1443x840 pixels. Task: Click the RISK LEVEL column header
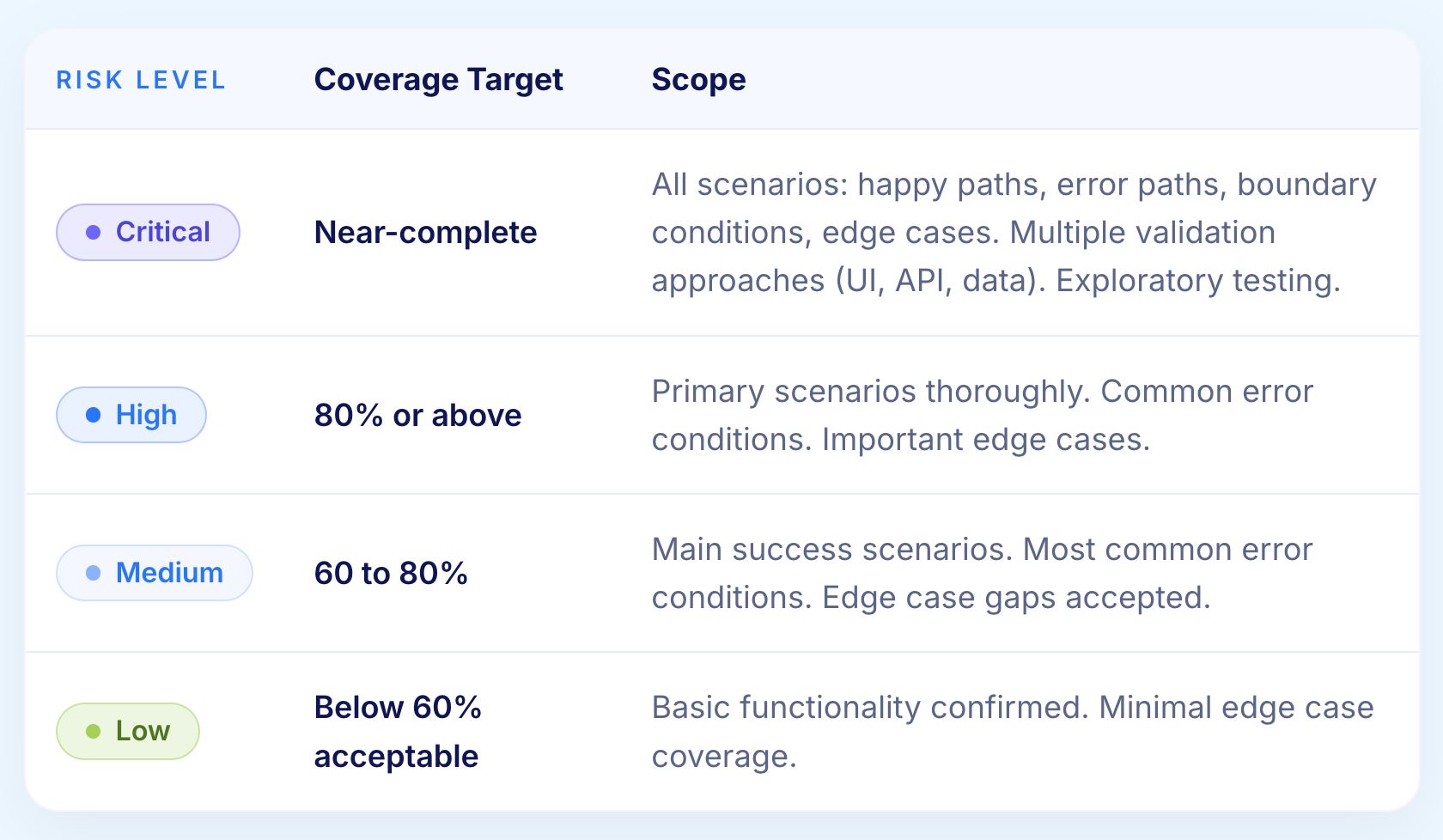[x=141, y=80]
